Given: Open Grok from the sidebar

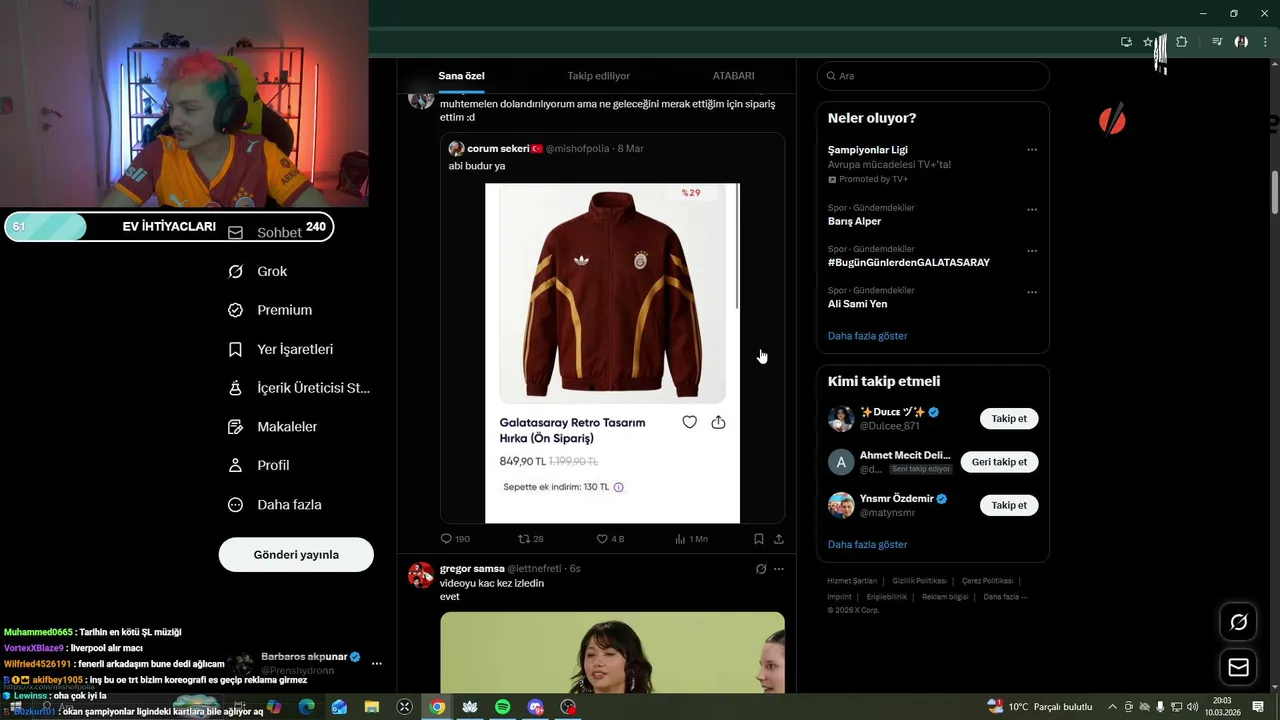Looking at the screenshot, I should [258, 271].
